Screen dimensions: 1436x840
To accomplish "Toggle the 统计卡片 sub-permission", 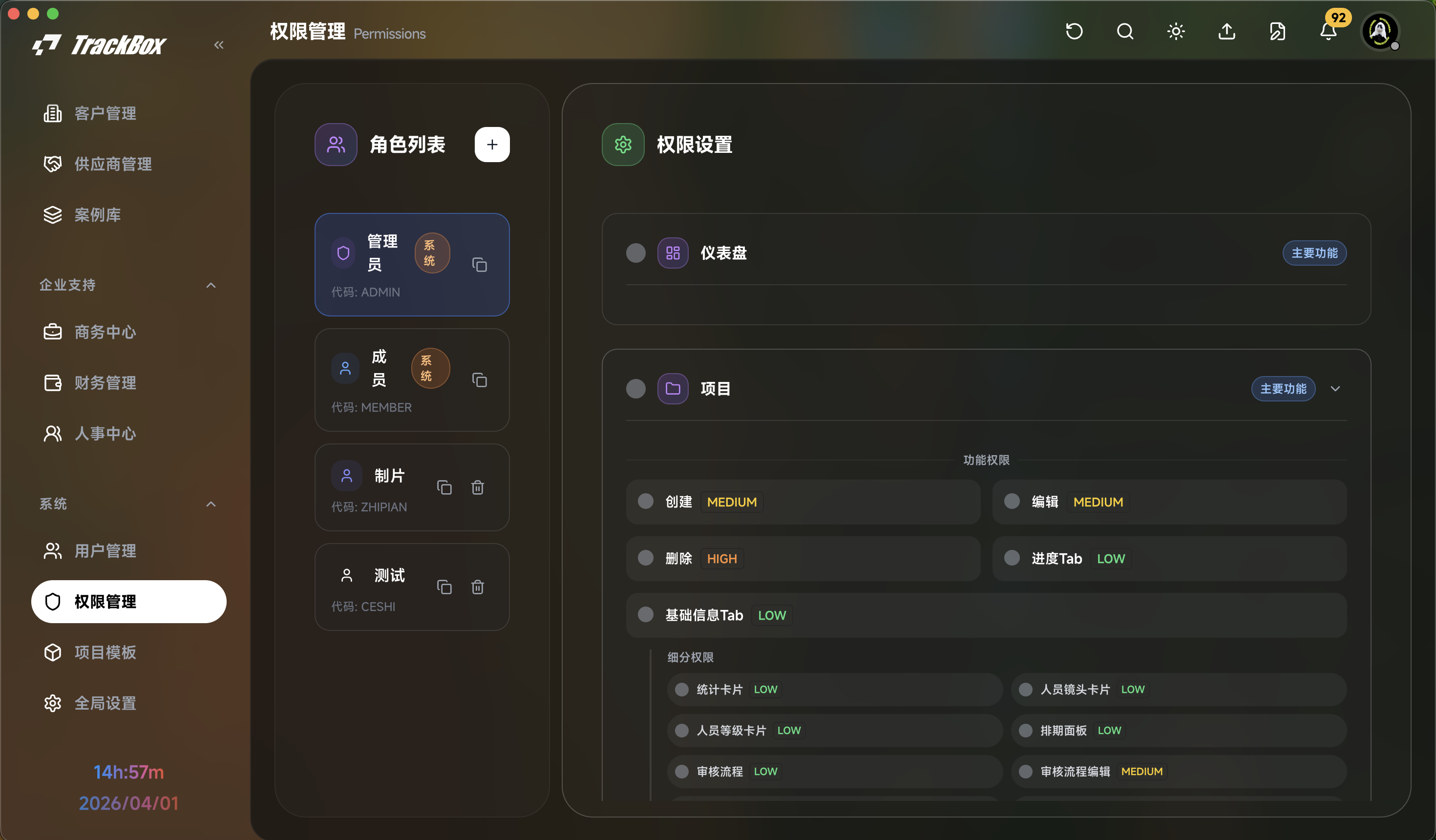I will tap(681, 690).
